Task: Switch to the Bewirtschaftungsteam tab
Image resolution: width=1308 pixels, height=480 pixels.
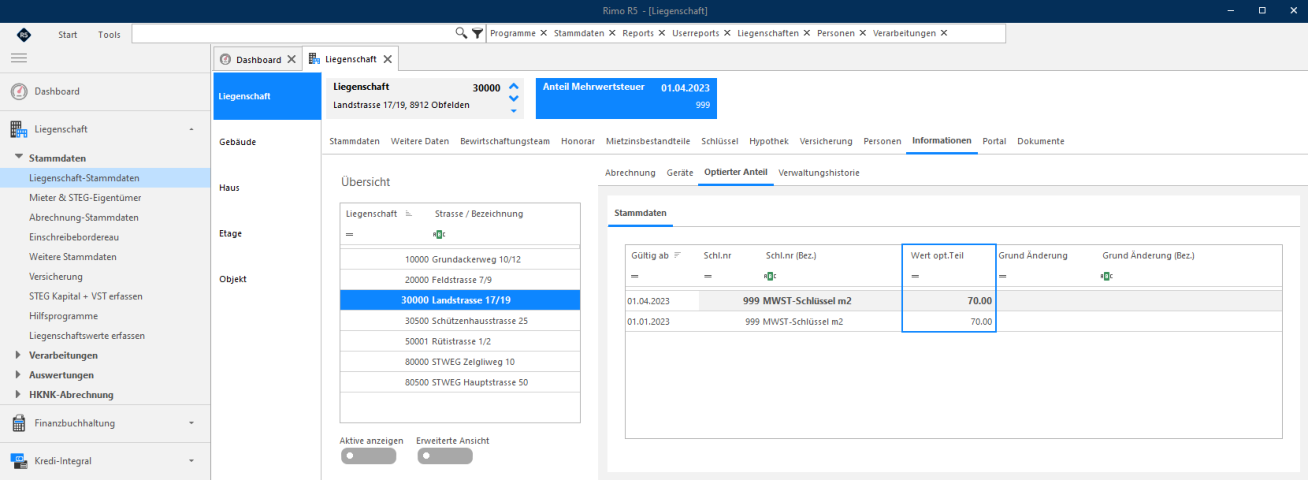Action: click(505, 141)
